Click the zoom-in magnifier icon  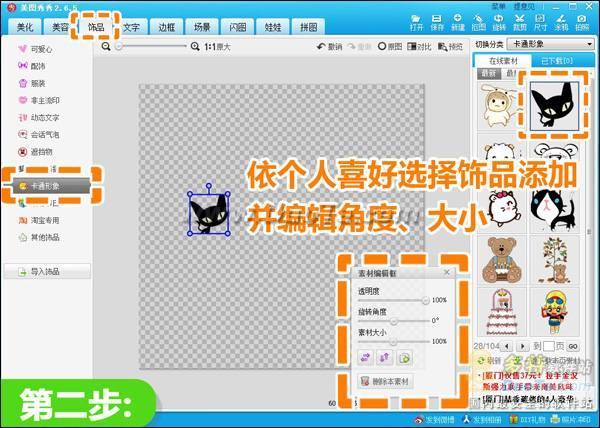pyautogui.click(x=195, y=47)
